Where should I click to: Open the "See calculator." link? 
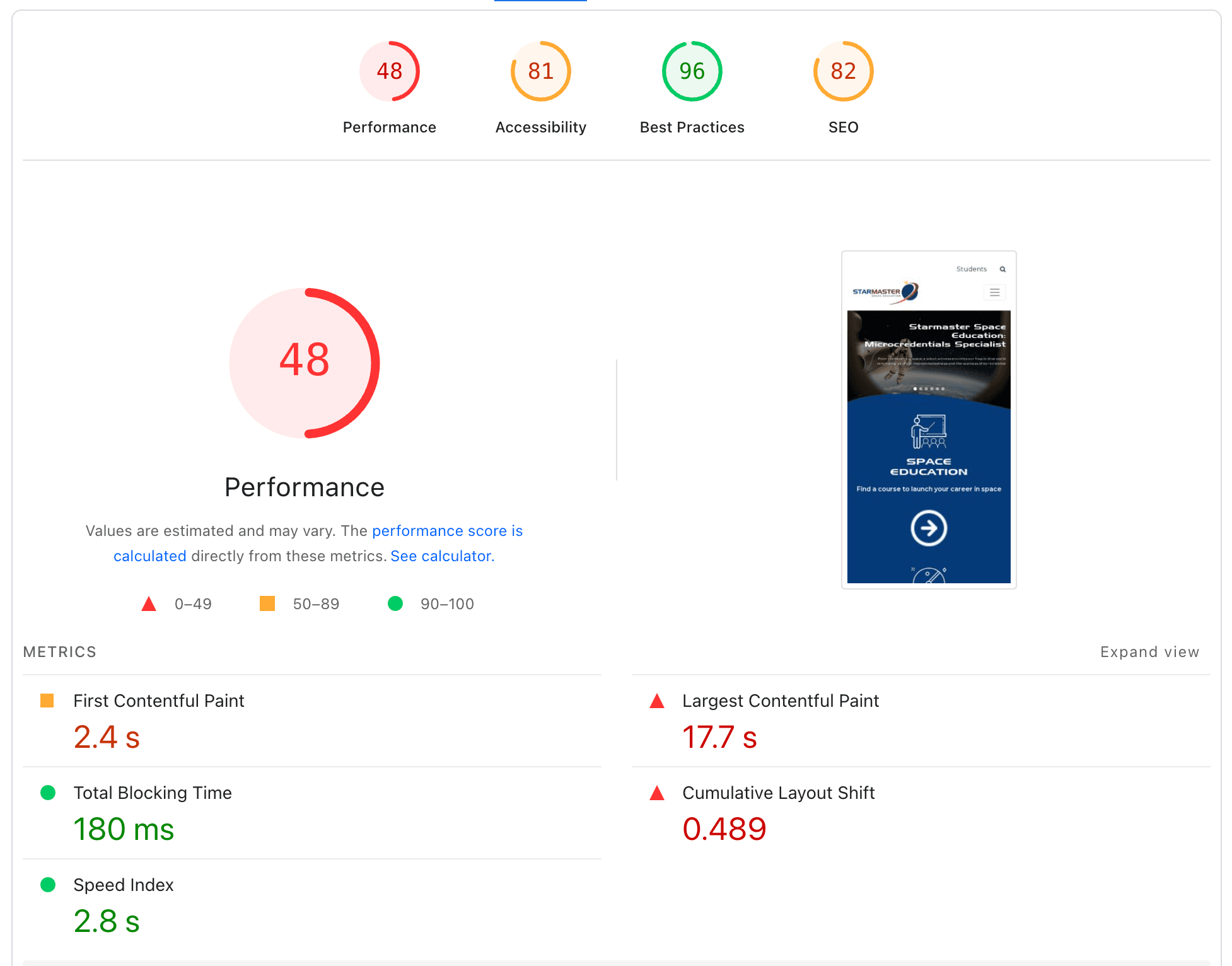pos(442,556)
